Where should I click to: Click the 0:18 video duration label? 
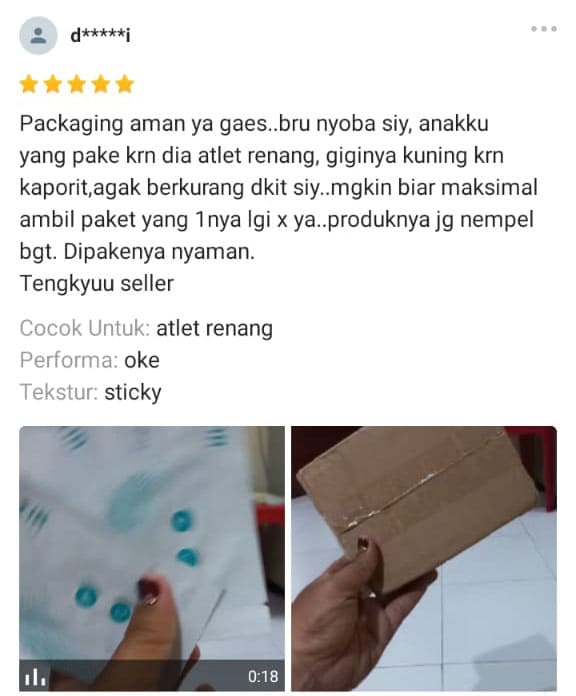click(x=263, y=676)
